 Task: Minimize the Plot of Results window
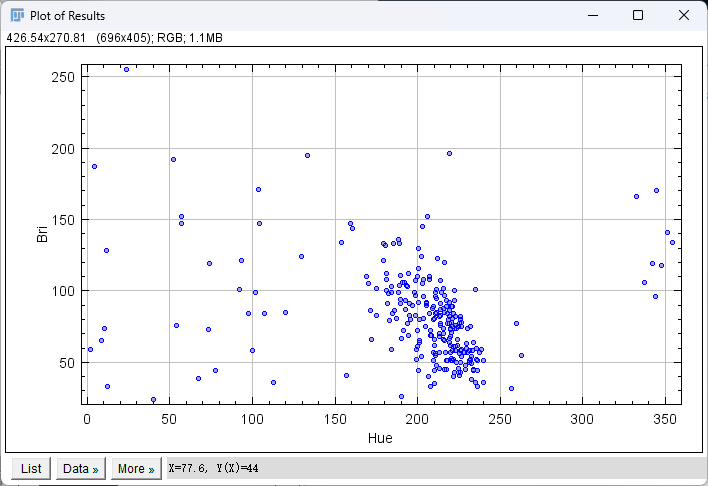click(593, 15)
